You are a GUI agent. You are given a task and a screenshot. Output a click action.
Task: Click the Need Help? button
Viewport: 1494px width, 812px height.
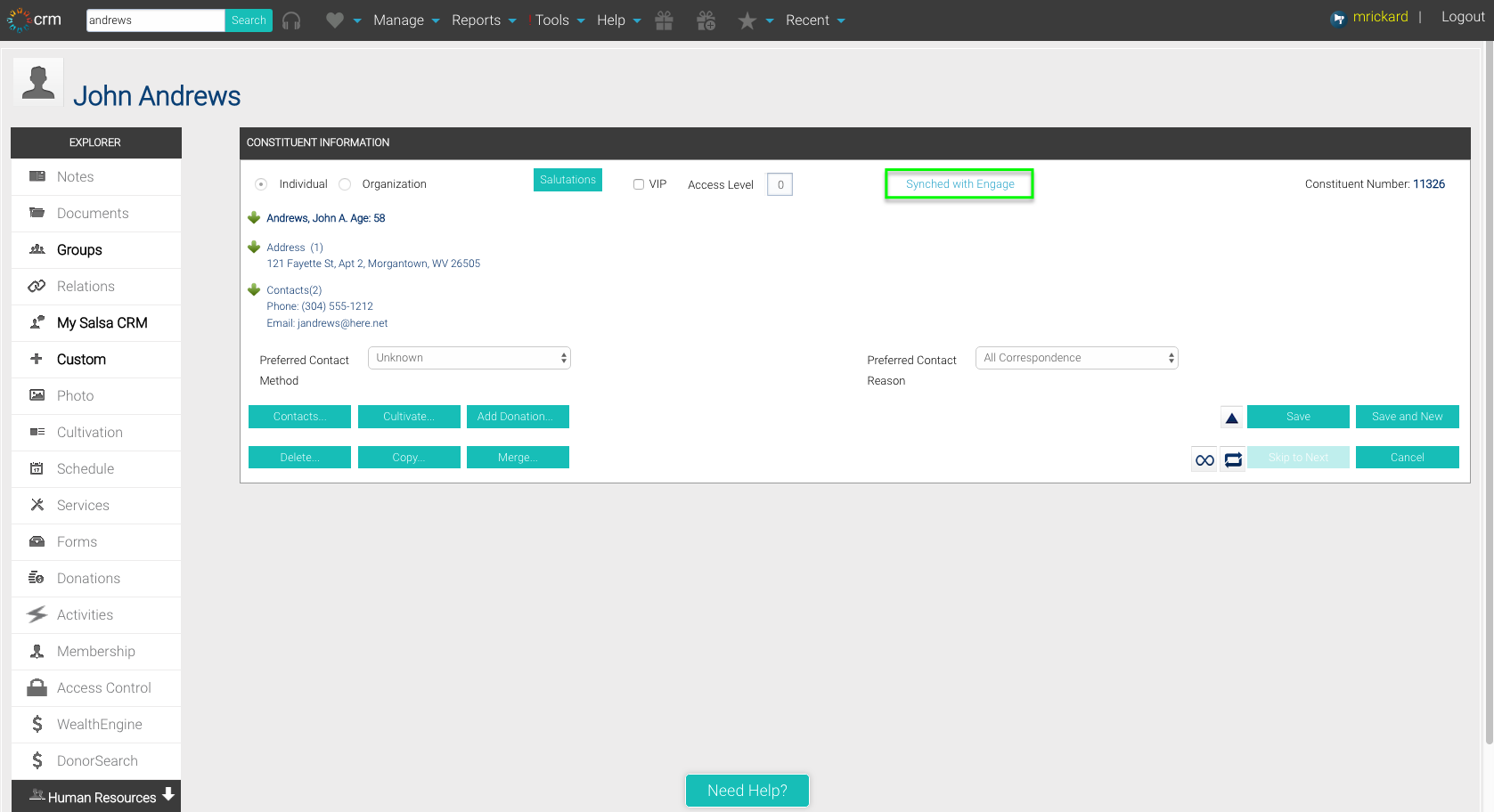coord(747,791)
